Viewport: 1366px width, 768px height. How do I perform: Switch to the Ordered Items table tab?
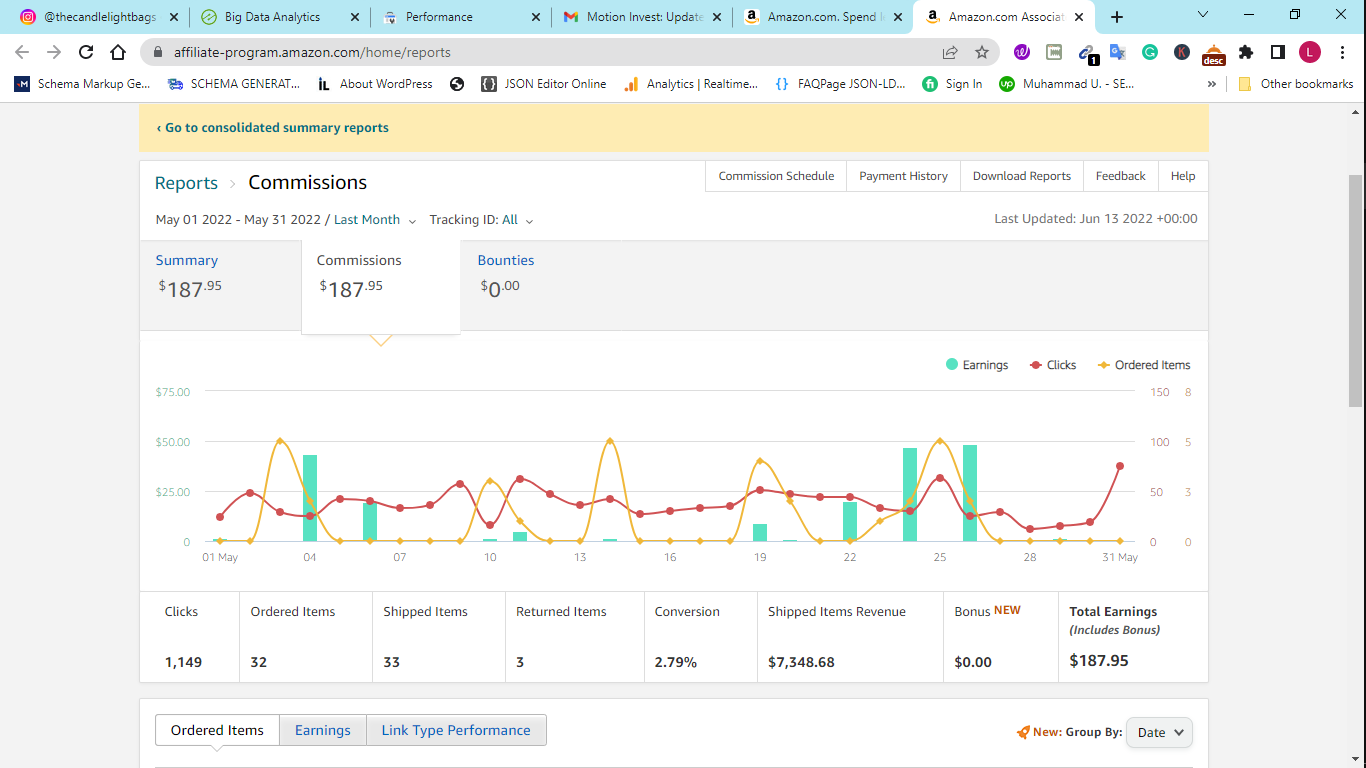(x=217, y=730)
